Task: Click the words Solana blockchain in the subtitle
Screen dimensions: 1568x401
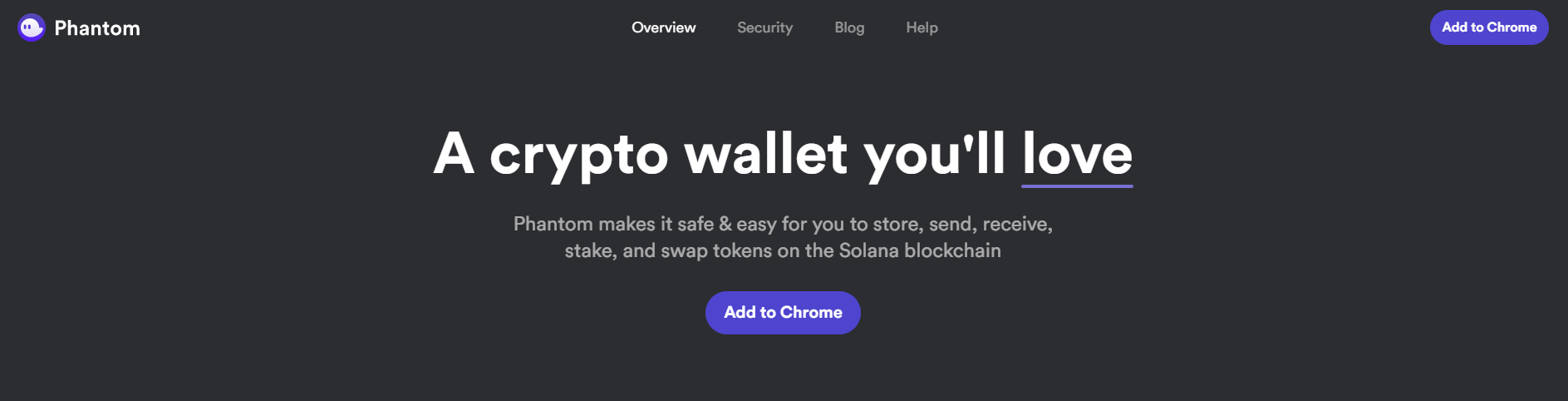Action: point(920,250)
